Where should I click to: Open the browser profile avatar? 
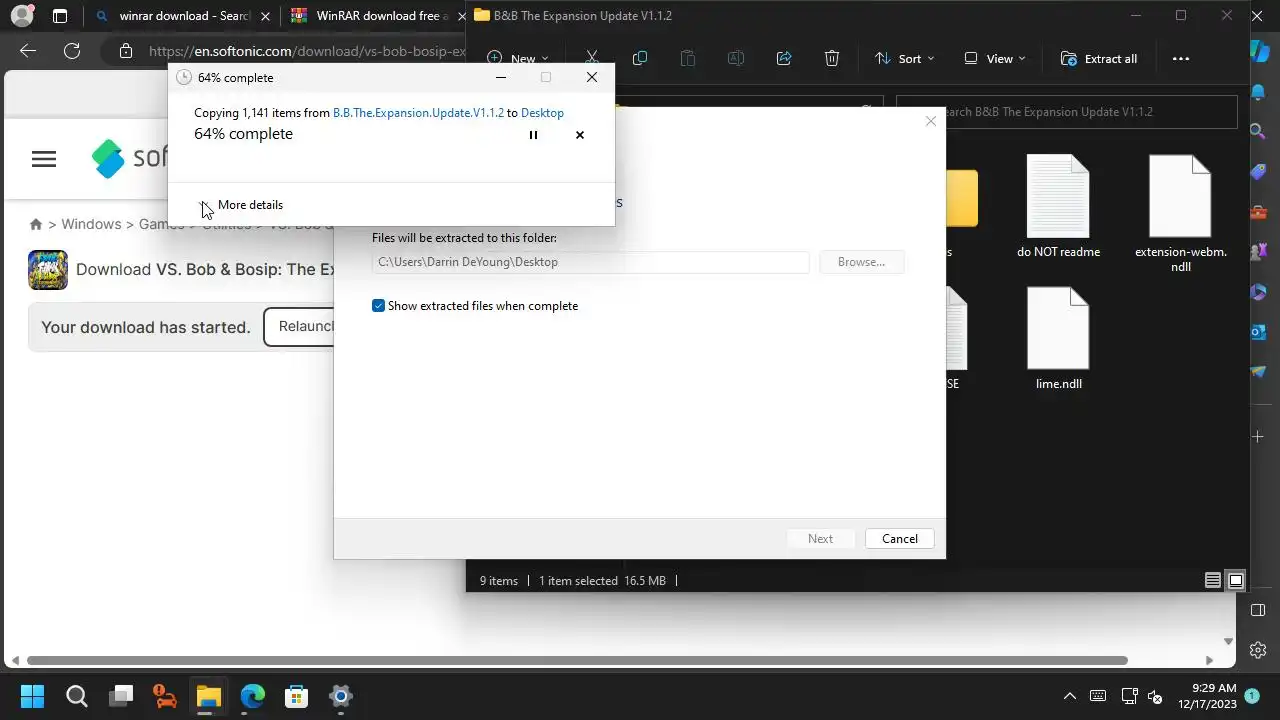pyautogui.click(x=22, y=16)
